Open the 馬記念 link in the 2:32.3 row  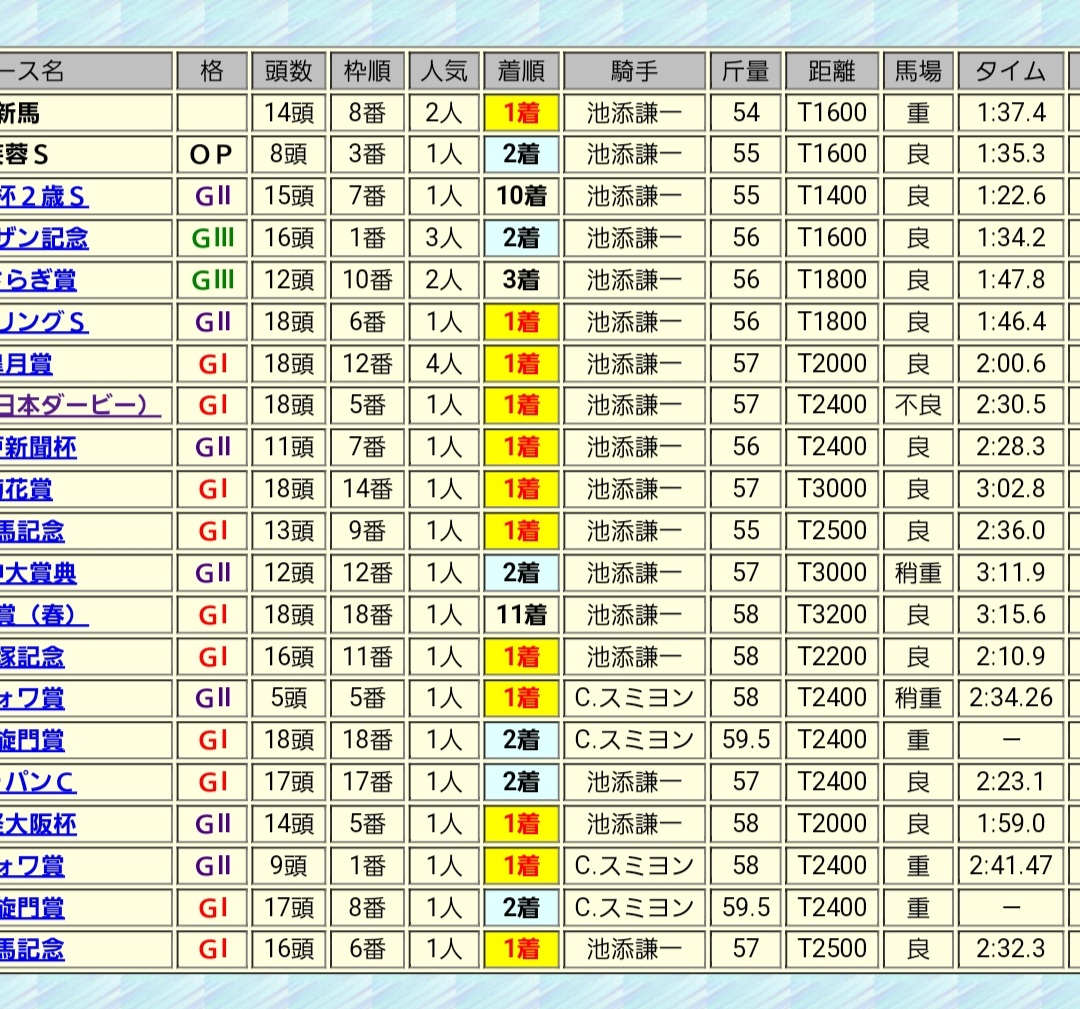pos(32,950)
